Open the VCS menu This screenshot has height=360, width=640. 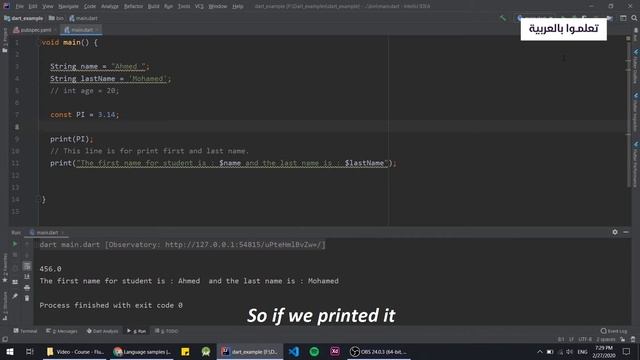[x=199, y=6]
